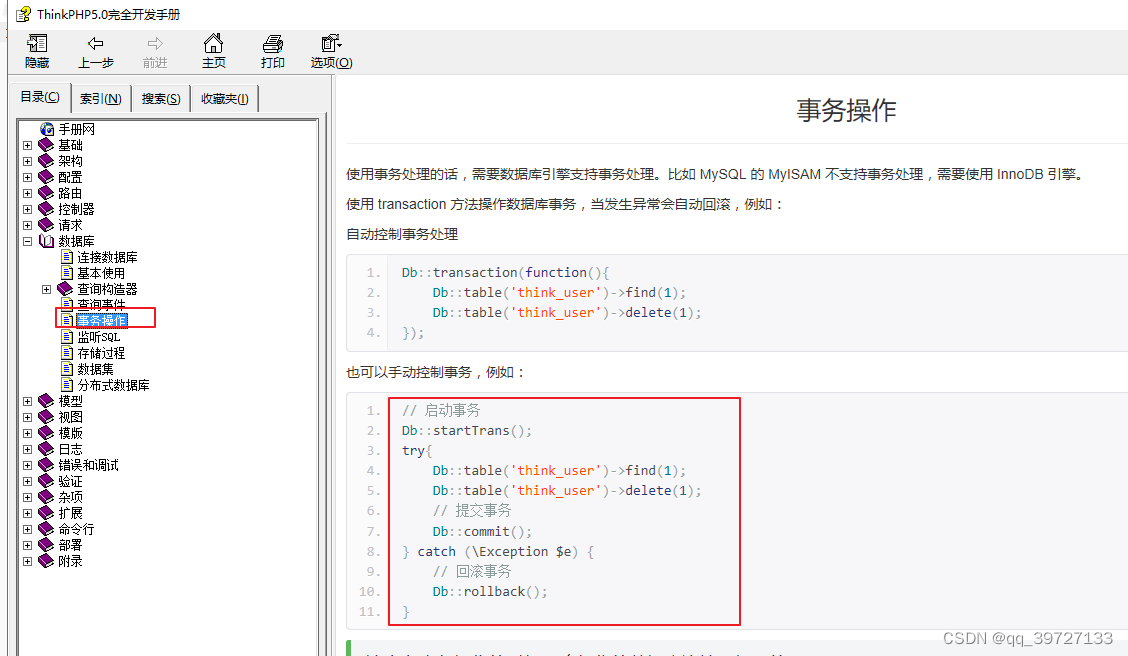The width and height of the screenshot is (1128, 656).
Task: Expand the 附录 tree node
Action: pos(27,561)
